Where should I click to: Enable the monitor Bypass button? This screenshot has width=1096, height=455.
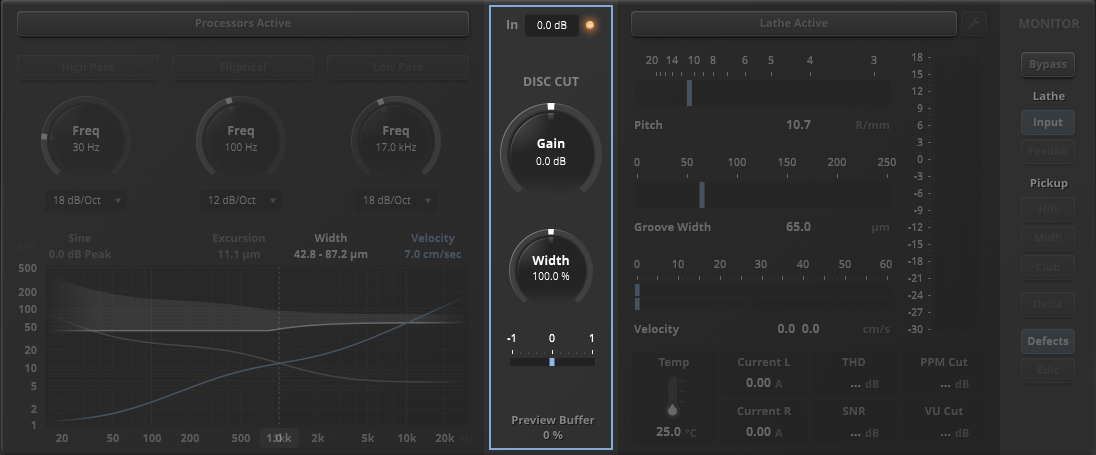[1047, 64]
